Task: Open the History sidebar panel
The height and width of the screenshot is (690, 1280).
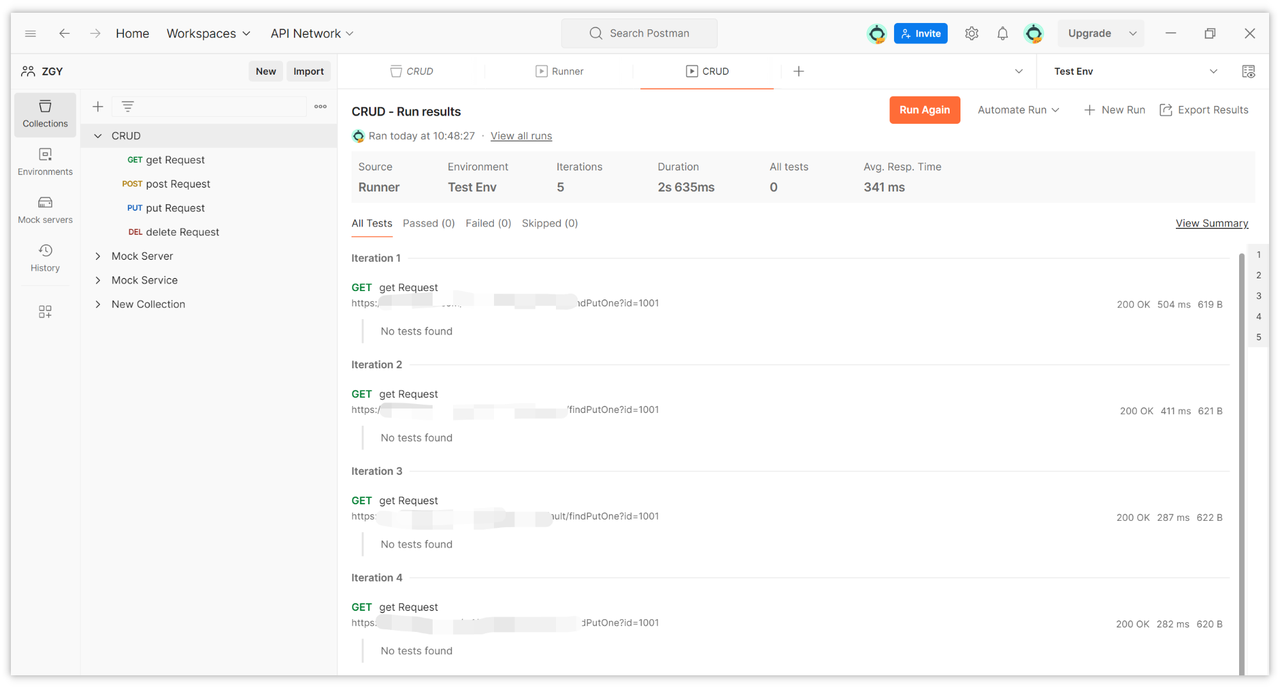Action: [45, 258]
